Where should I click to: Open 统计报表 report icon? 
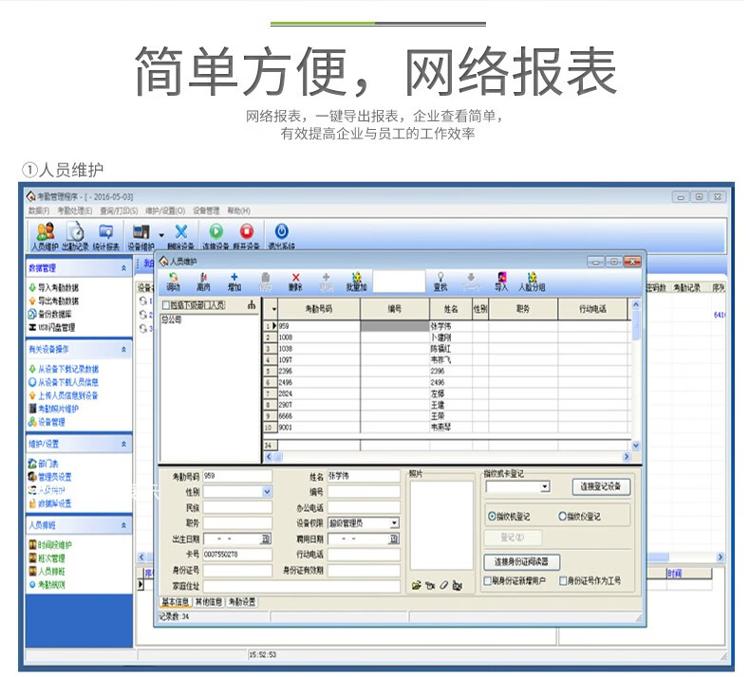click(106, 237)
